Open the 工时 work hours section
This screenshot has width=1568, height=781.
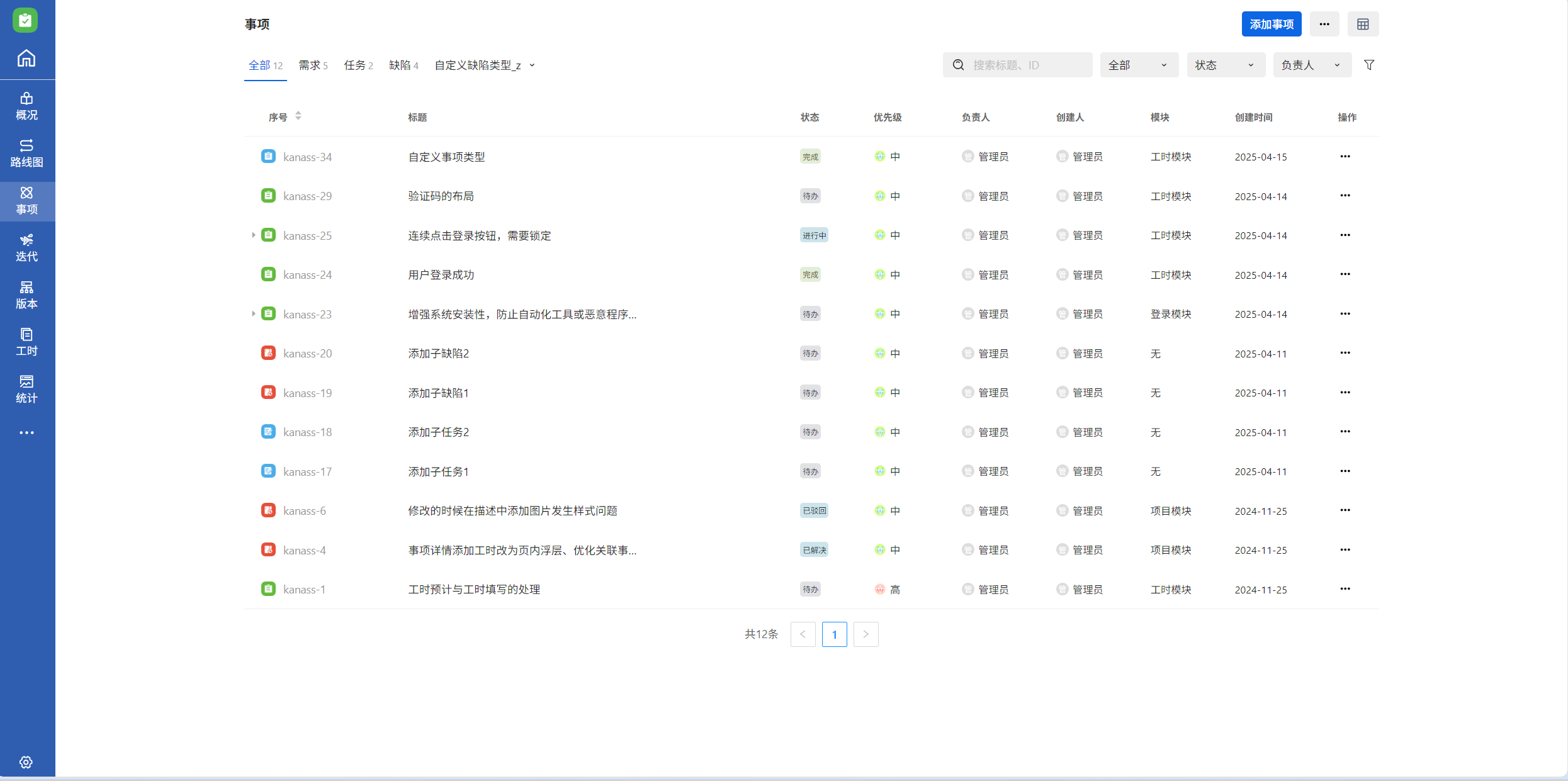pyautogui.click(x=26, y=342)
